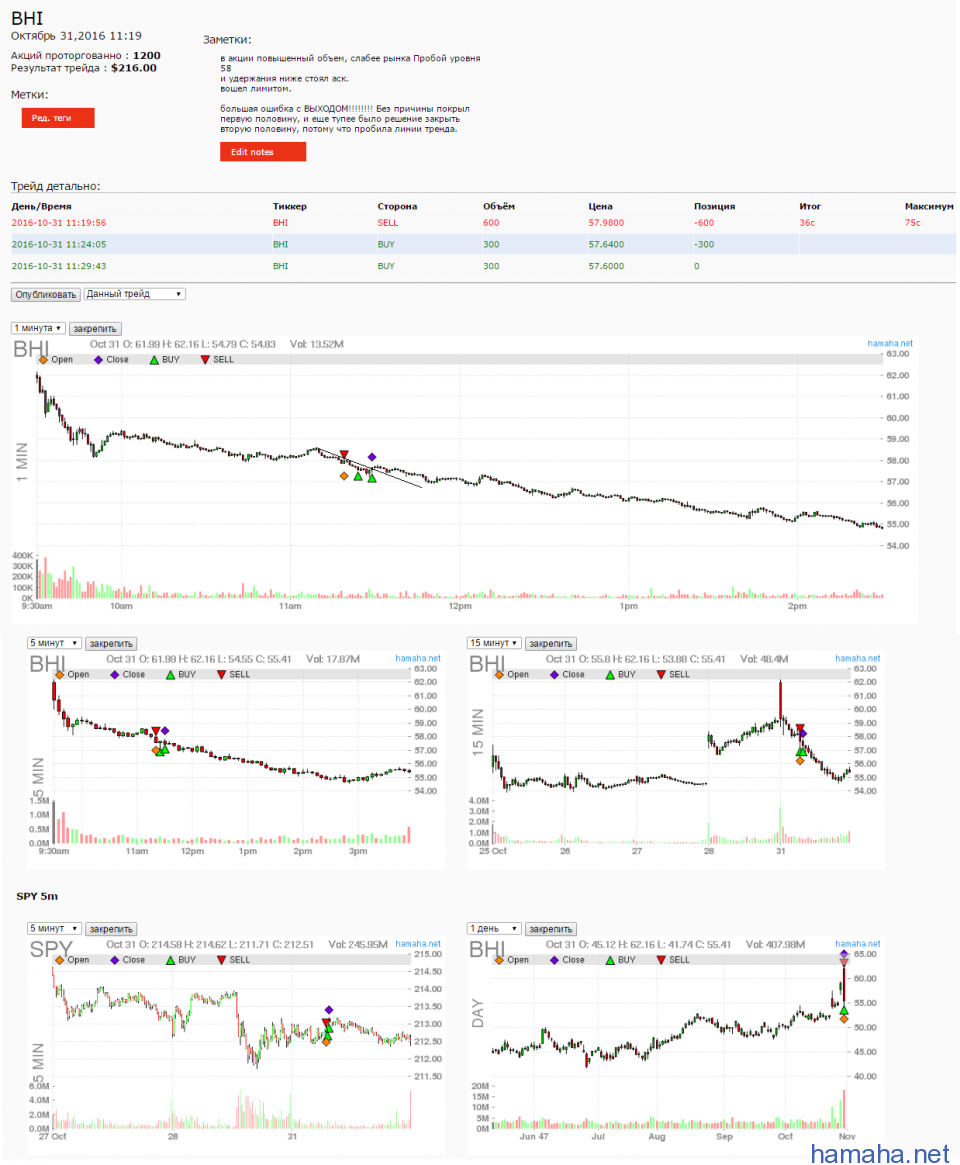Click the purple Close marker on the 1-minute price line
The height and width of the screenshot is (1165, 960).
[x=372, y=456]
